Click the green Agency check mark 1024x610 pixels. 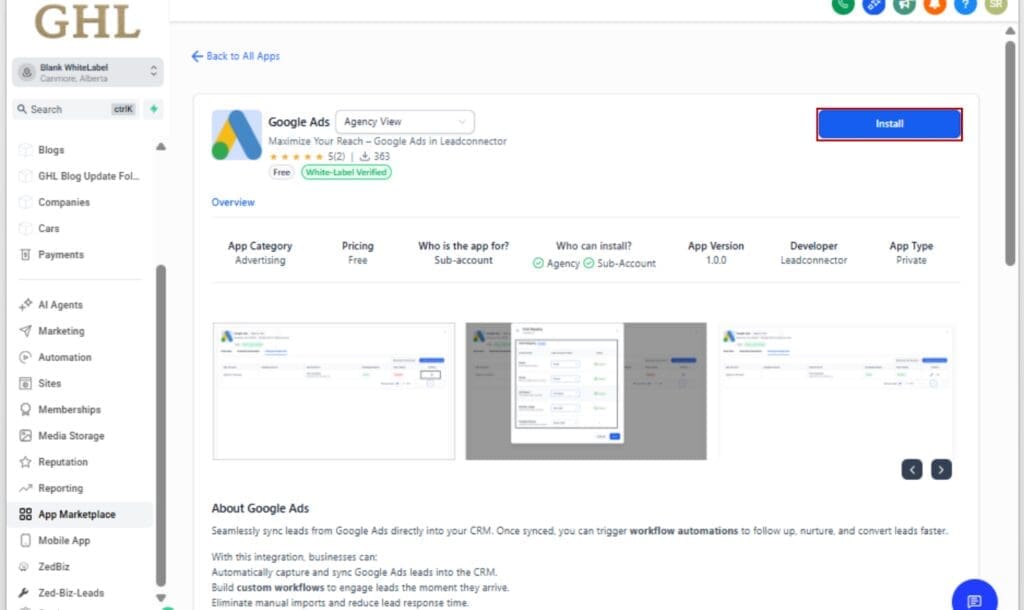pos(538,263)
